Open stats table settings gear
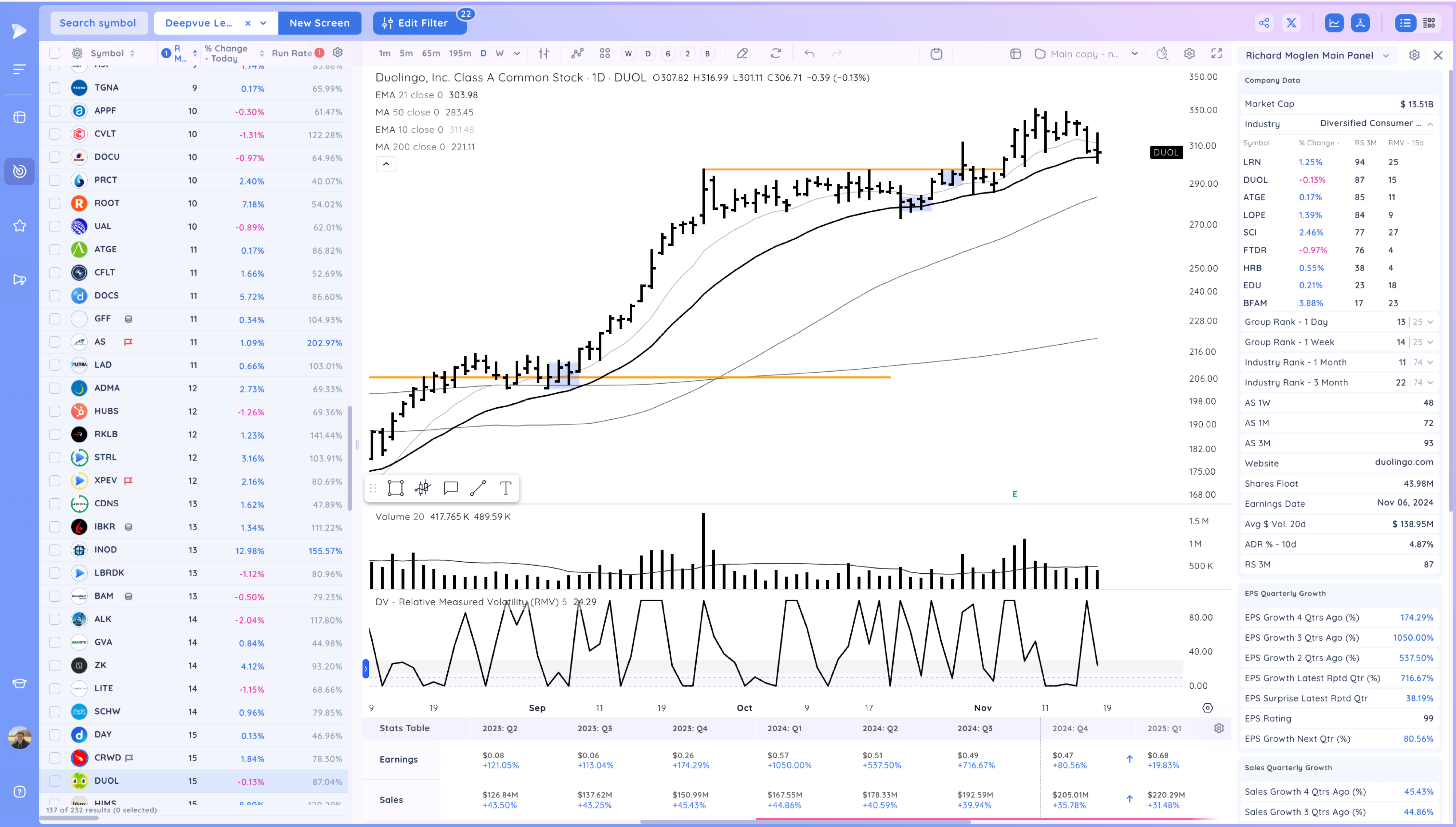This screenshot has height=827, width=1456. pyautogui.click(x=1219, y=728)
